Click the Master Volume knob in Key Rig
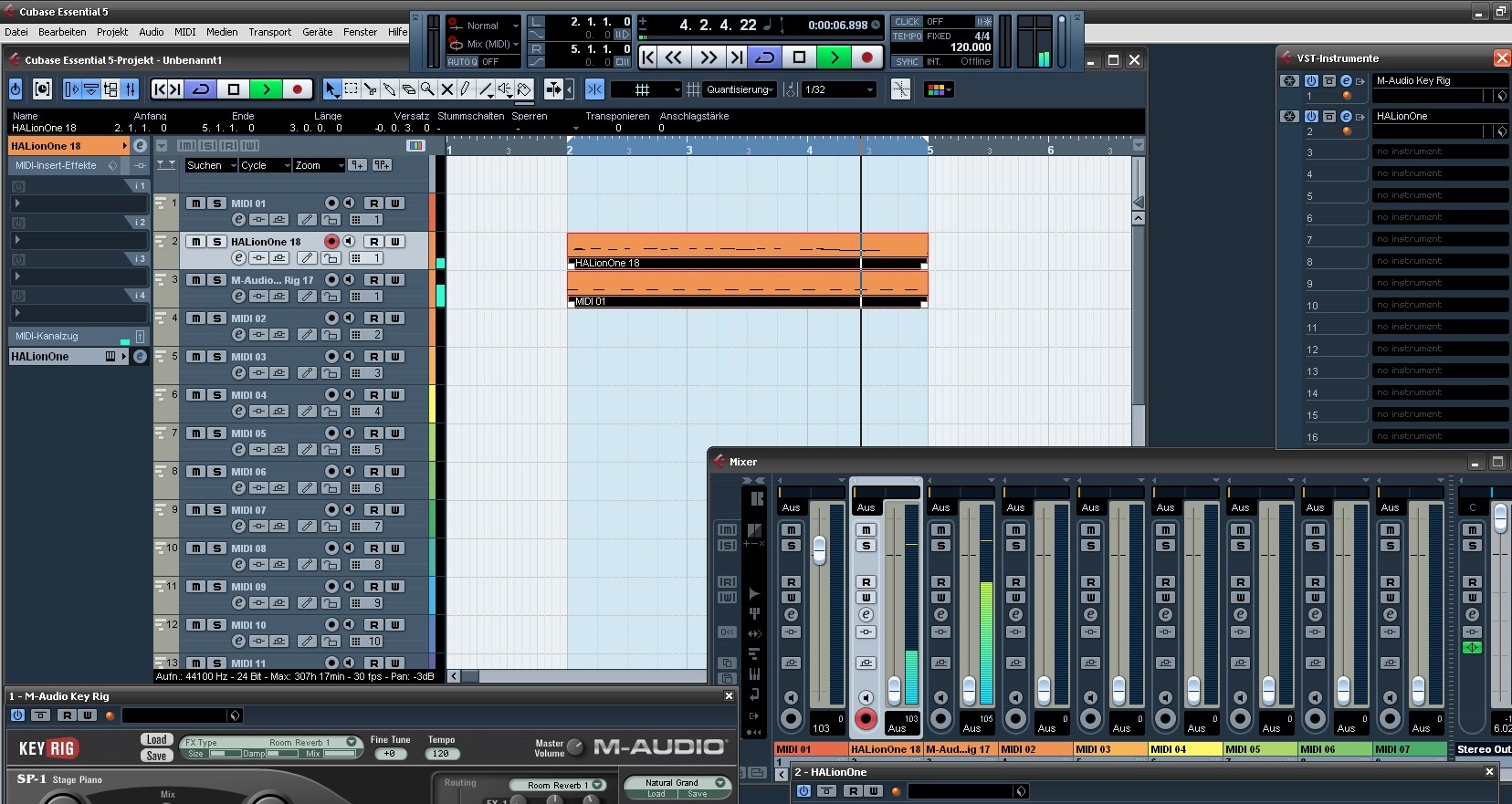Image resolution: width=1512 pixels, height=804 pixels. [x=575, y=747]
